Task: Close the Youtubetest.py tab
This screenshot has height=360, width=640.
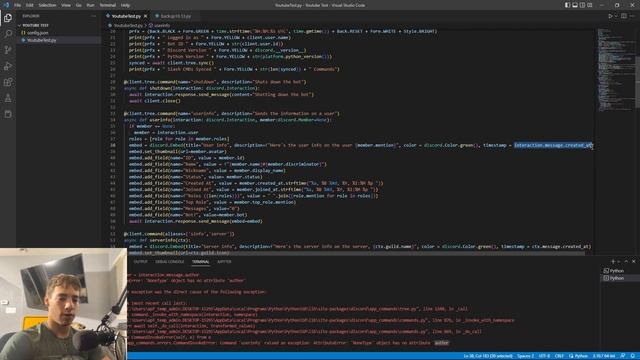Action: 145,16
